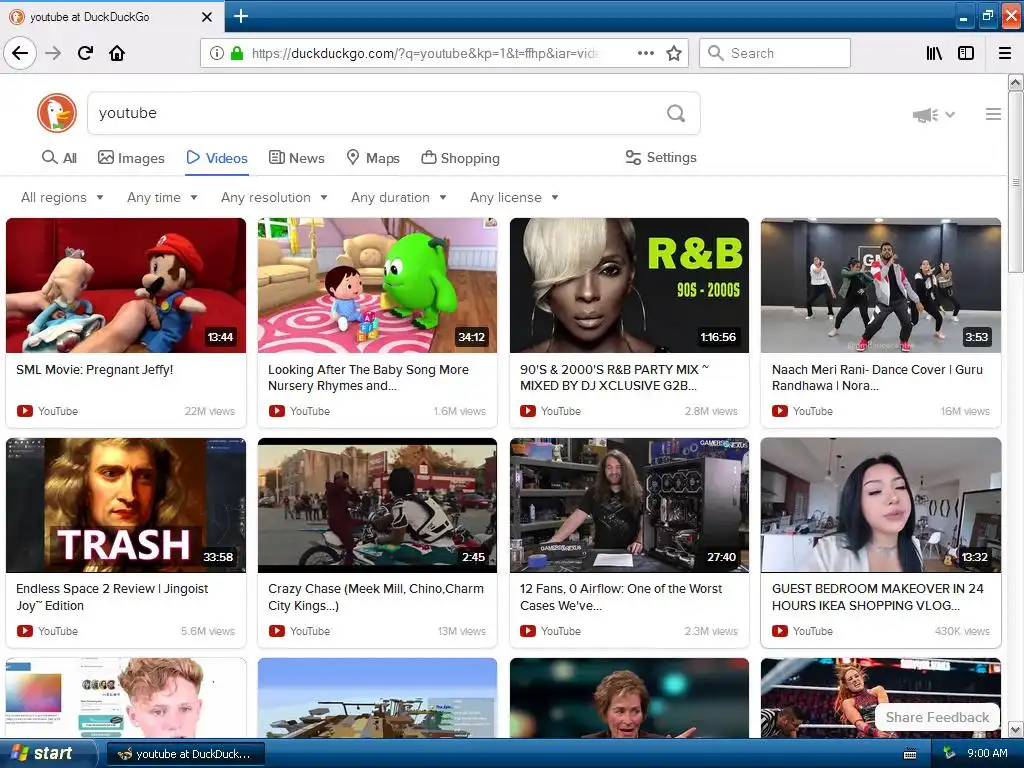Open the Naach Meri Rani dance thumbnail
Viewport: 1024px width, 768px height.
tap(881, 285)
